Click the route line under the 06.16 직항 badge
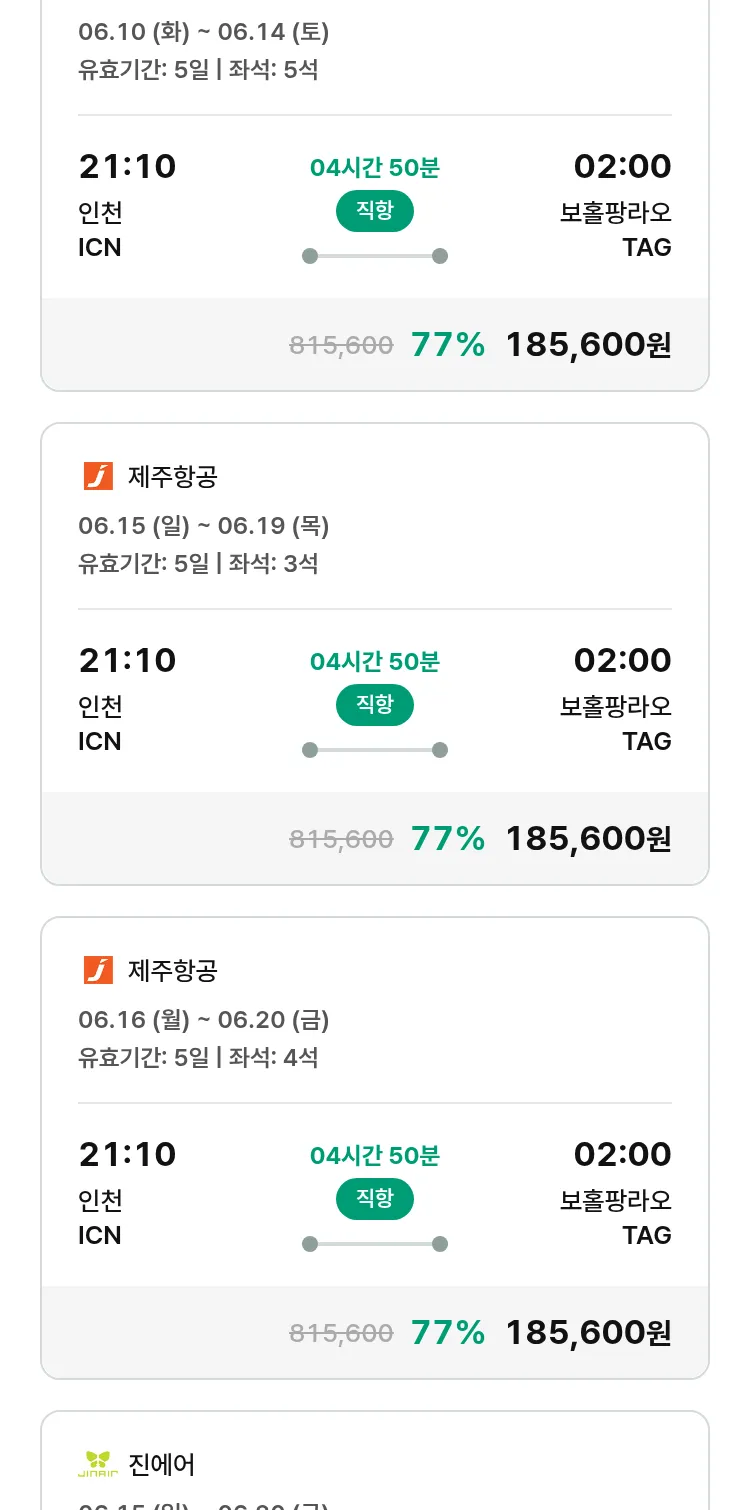This screenshot has height=1510, width=750. (375, 1244)
